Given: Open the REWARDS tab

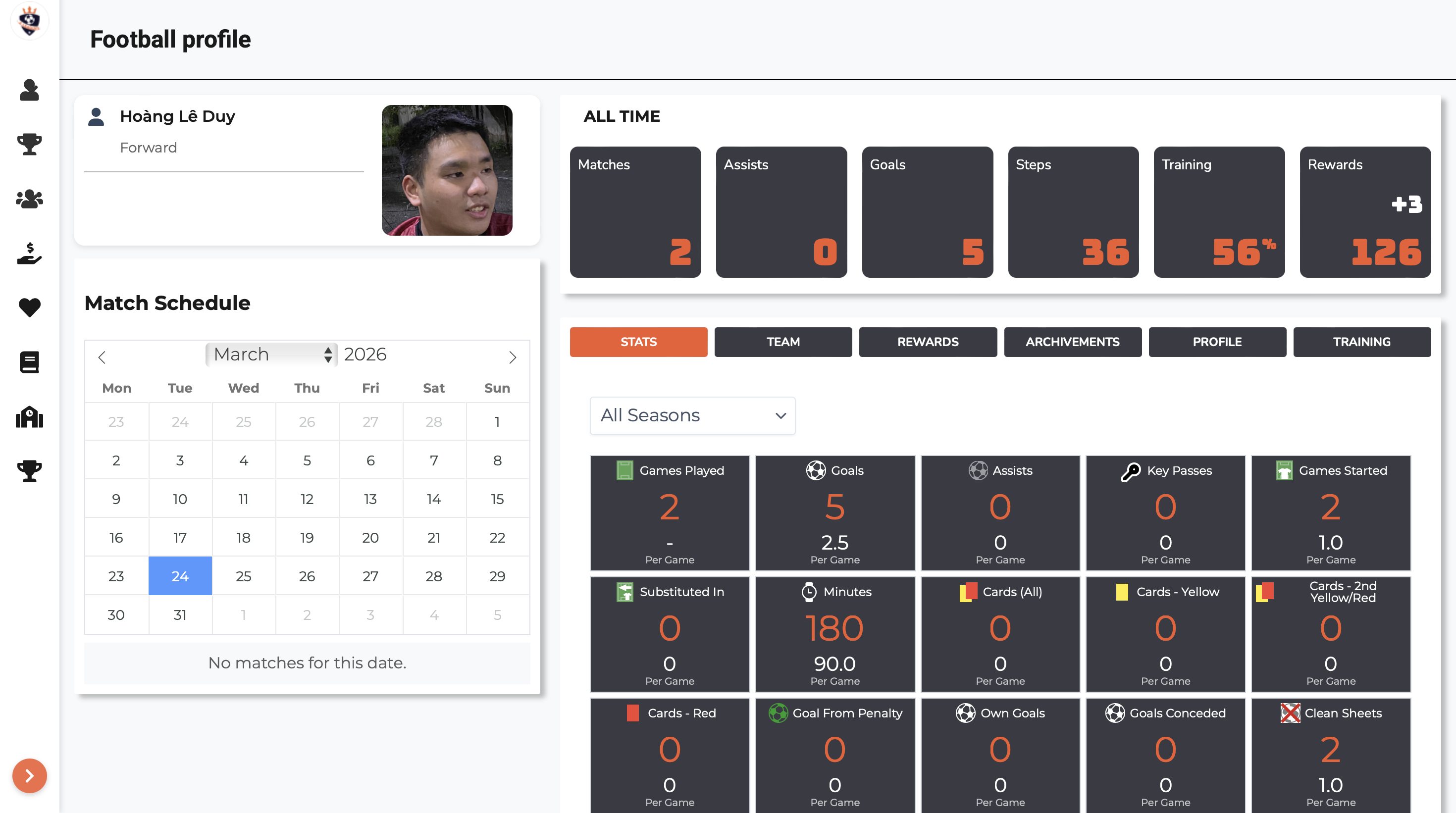Looking at the screenshot, I should tap(928, 342).
